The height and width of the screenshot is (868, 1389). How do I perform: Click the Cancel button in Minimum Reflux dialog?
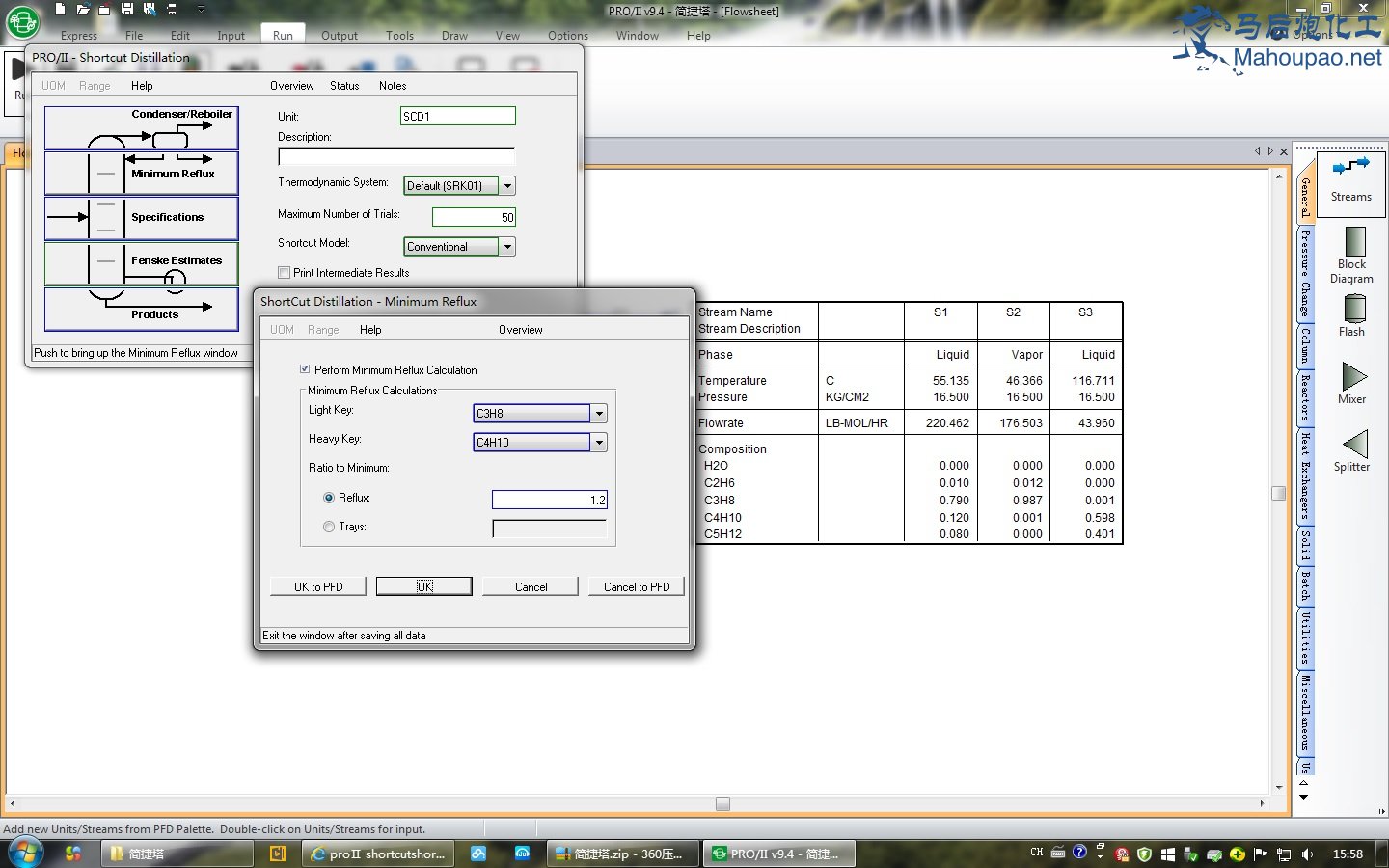tap(531, 586)
